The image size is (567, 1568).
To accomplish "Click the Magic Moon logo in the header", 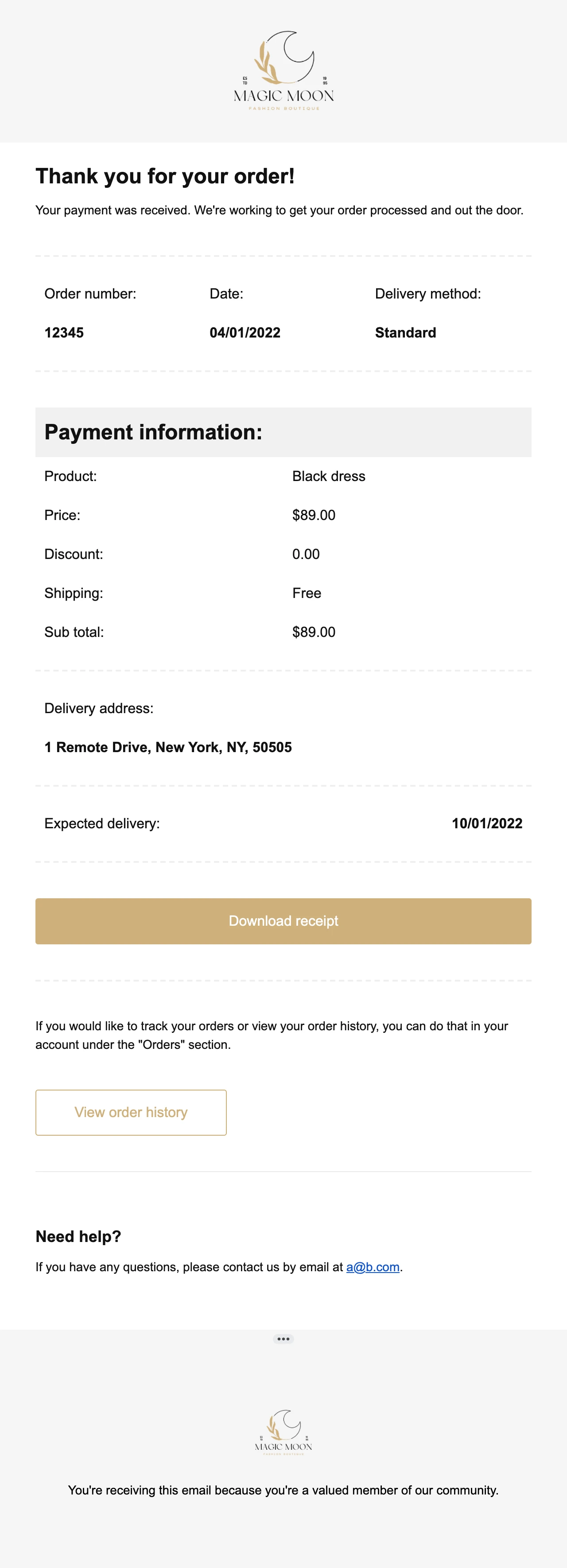I will click(x=284, y=71).
